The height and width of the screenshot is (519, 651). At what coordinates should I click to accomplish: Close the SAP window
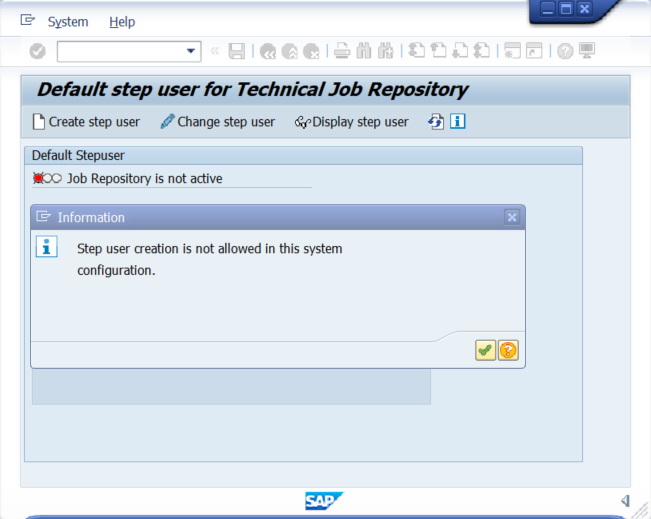[x=584, y=9]
